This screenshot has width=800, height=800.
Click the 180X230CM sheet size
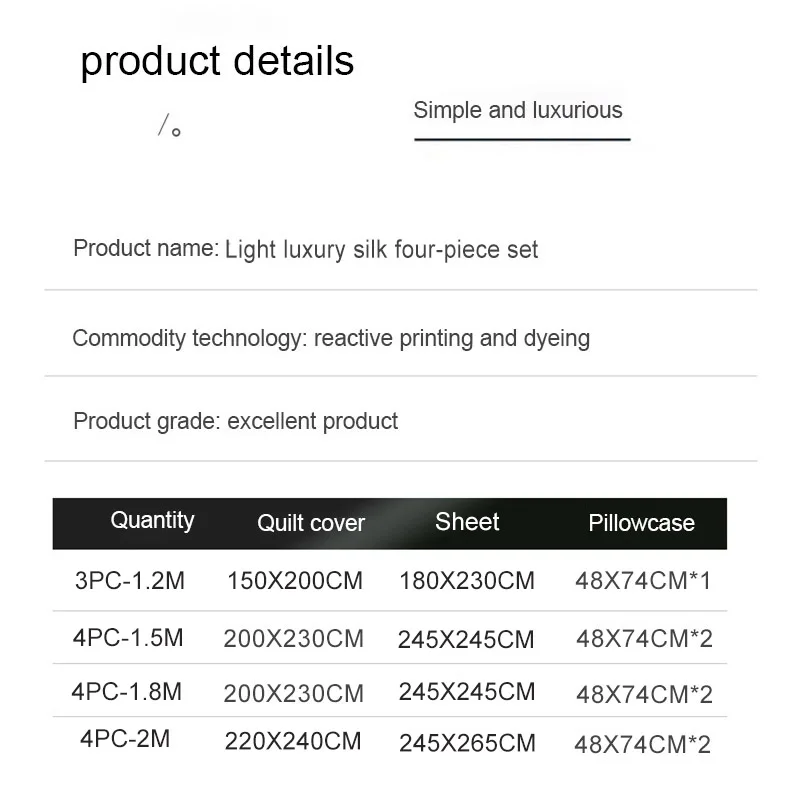[x=467, y=580]
